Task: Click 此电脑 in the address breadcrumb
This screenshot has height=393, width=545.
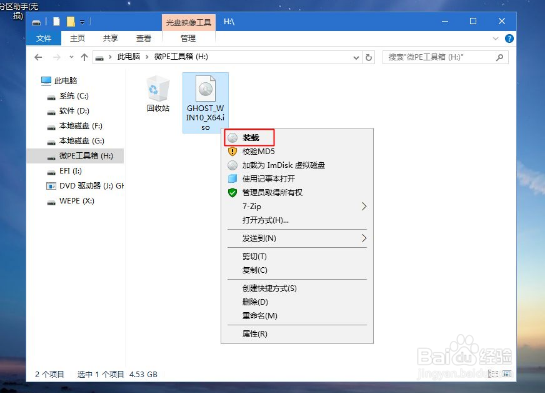Action: 128,57
